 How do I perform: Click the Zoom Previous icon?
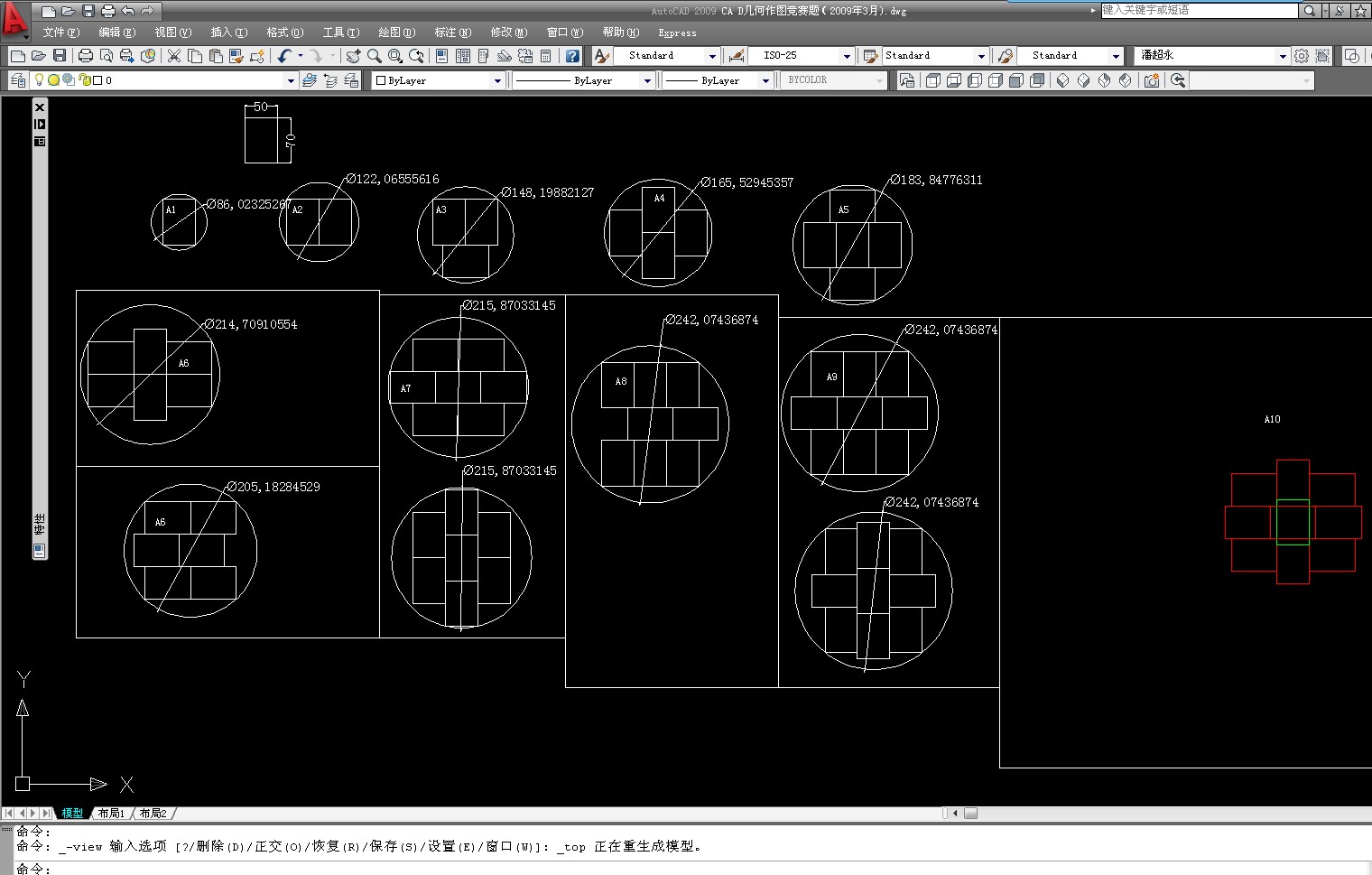click(x=416, y=56)
